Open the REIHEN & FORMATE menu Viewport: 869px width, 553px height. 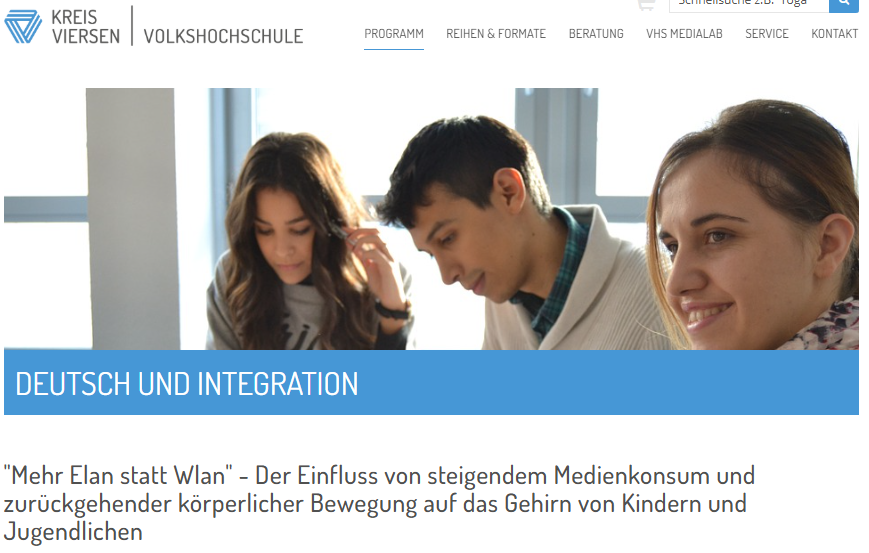[x=496, y=34]
